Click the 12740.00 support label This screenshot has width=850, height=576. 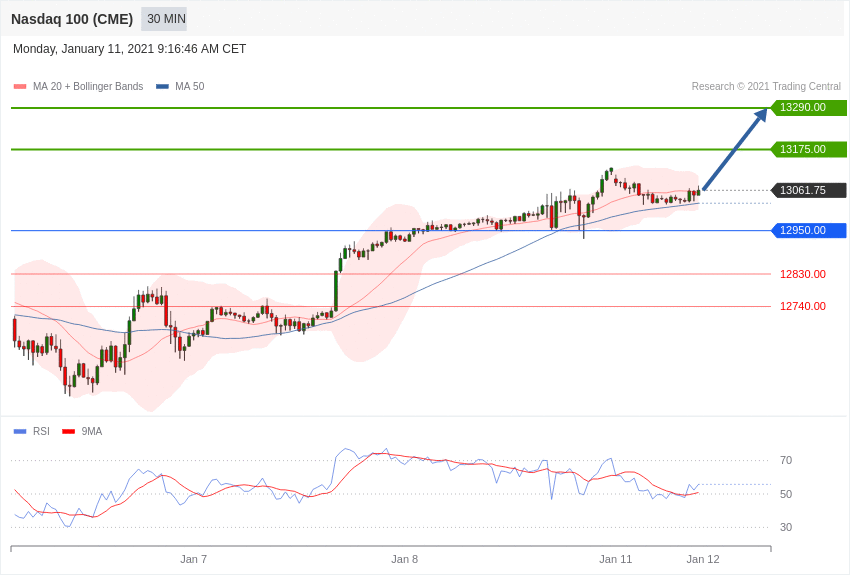[x=803, y=306]
